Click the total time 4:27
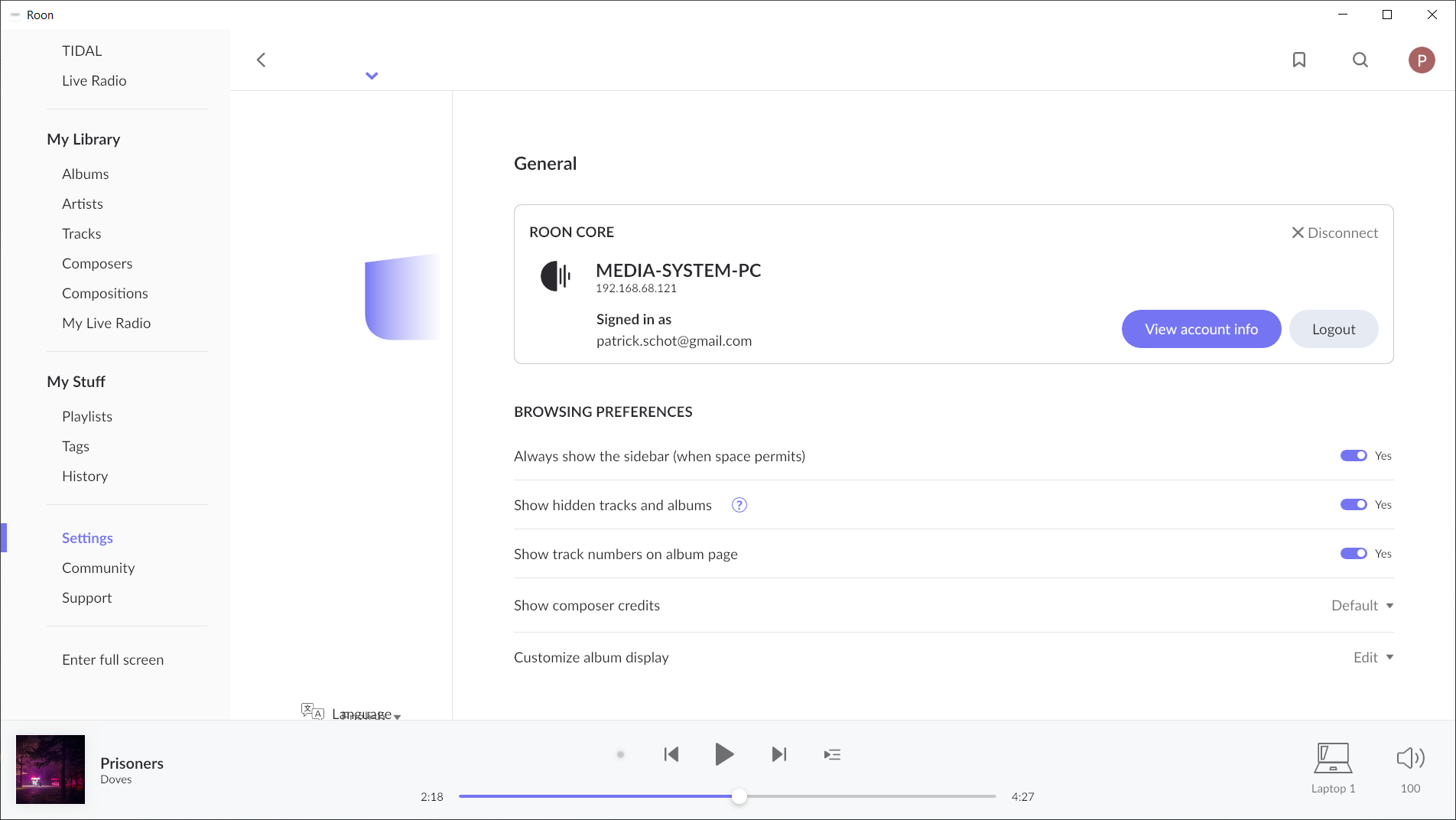 (x=1022, y=797)
